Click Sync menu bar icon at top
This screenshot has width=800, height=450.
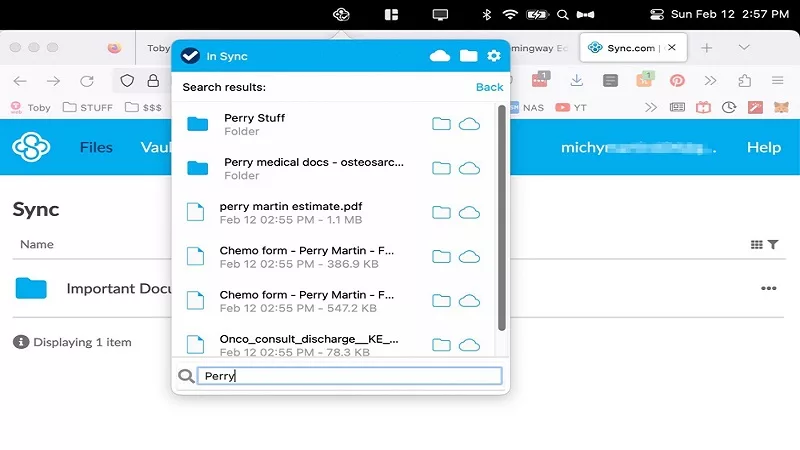tap(341, 14)
